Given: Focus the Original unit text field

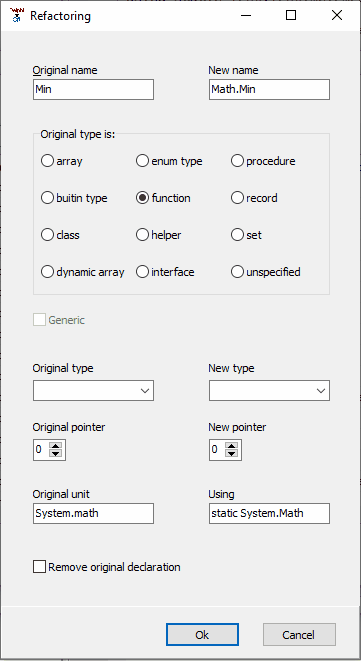Looking at the screenshot, I should point(93,513).
